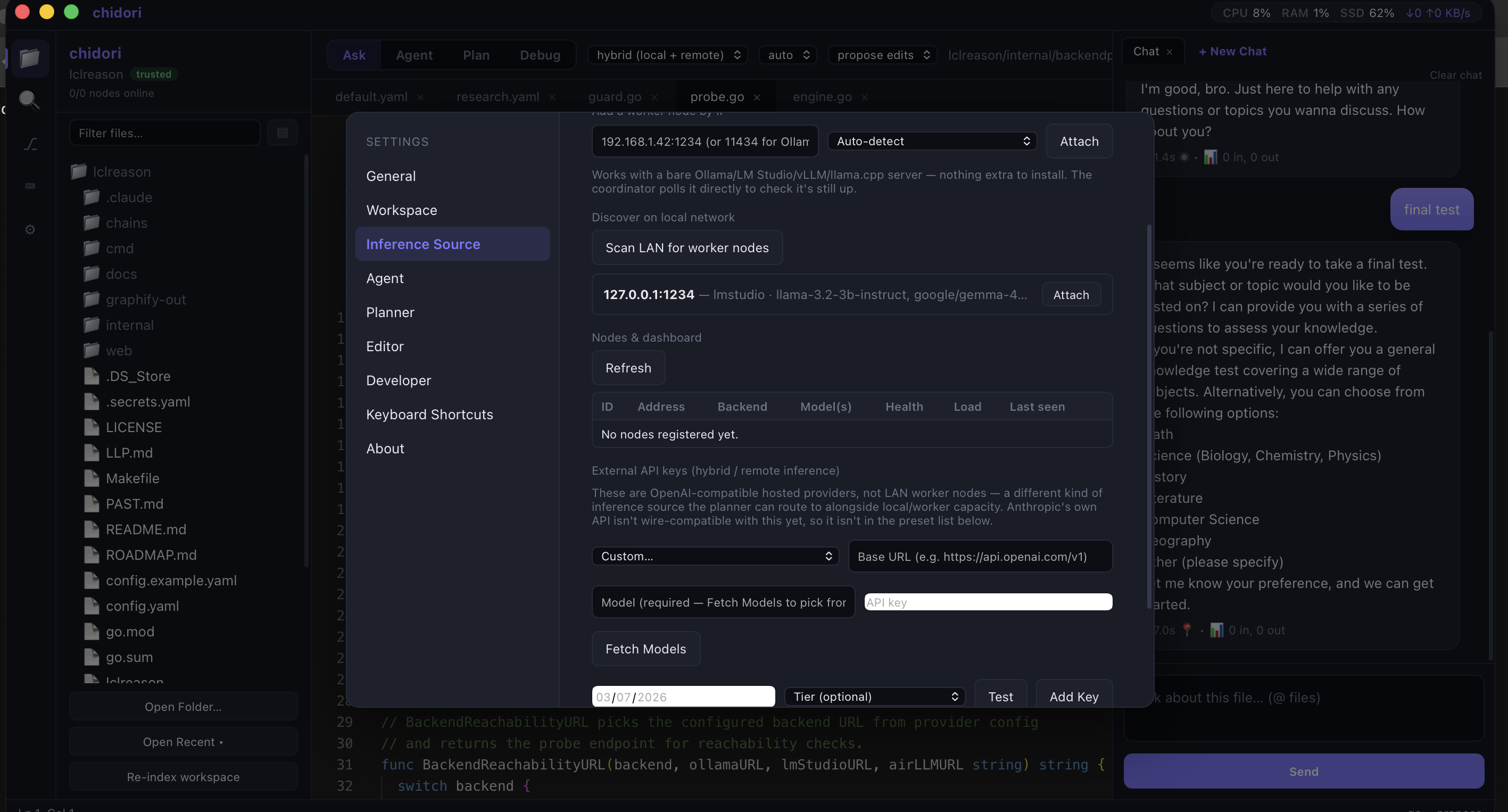Expand the Open Recent menu
The height and width of the screenshot is (812, 1508).
tap(183, 742)
